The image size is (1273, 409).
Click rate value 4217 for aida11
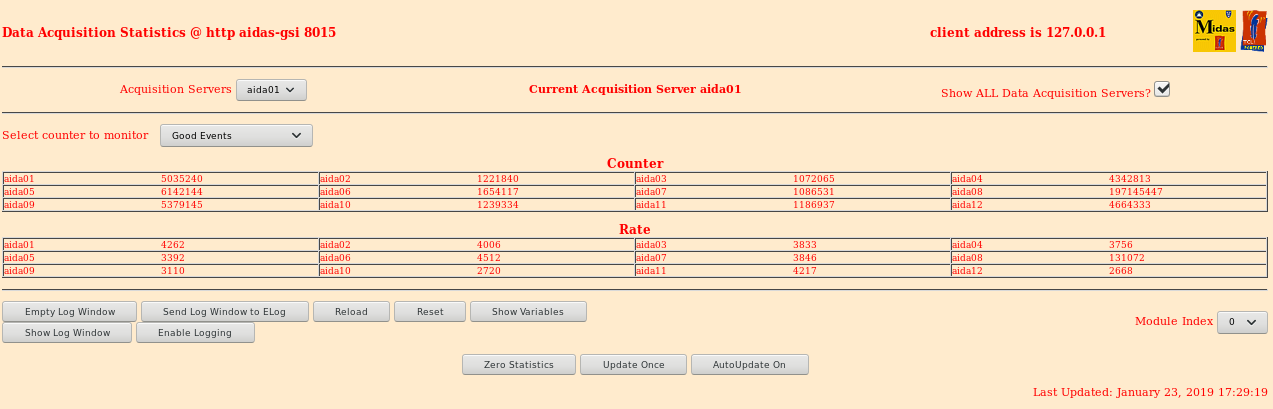[x=805, y=271]
